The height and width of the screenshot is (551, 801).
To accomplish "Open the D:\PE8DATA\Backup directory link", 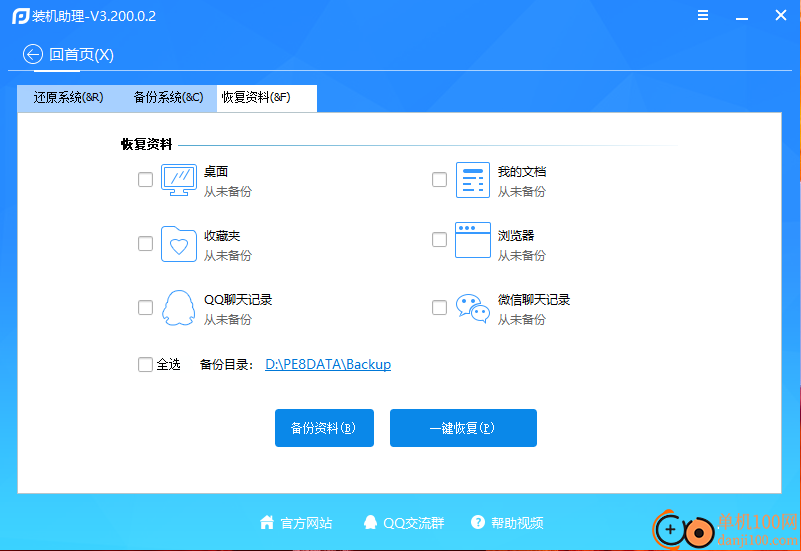I will click(x=328, y=364).
